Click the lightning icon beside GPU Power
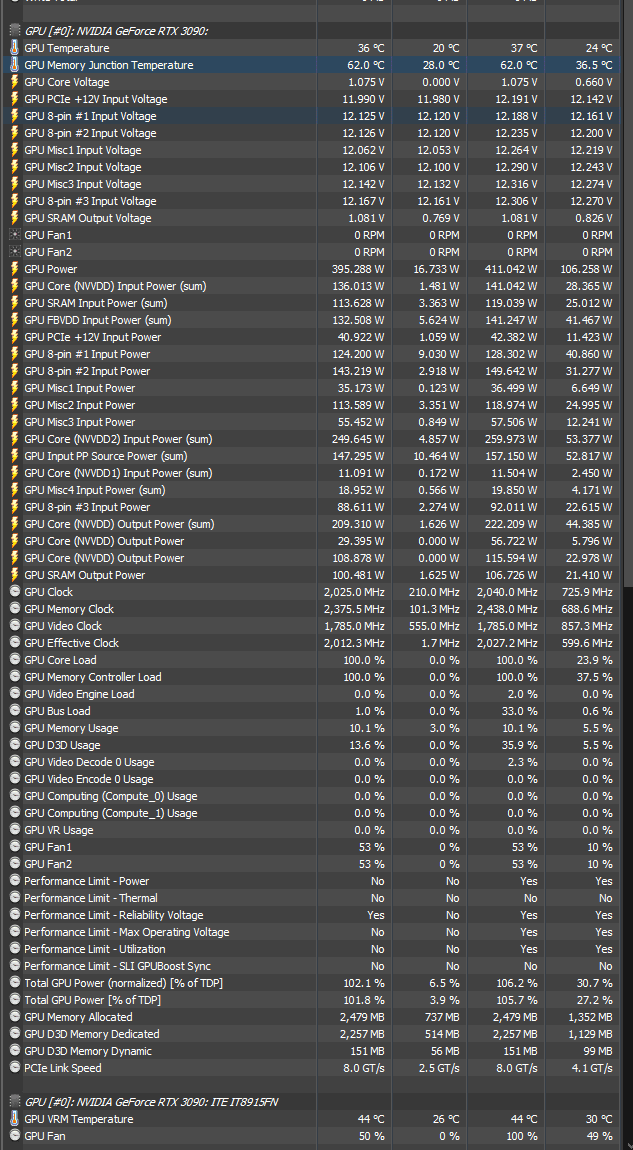Viewport: 633px width, 1150px height. pyautogui.click(x=15, y=268)
